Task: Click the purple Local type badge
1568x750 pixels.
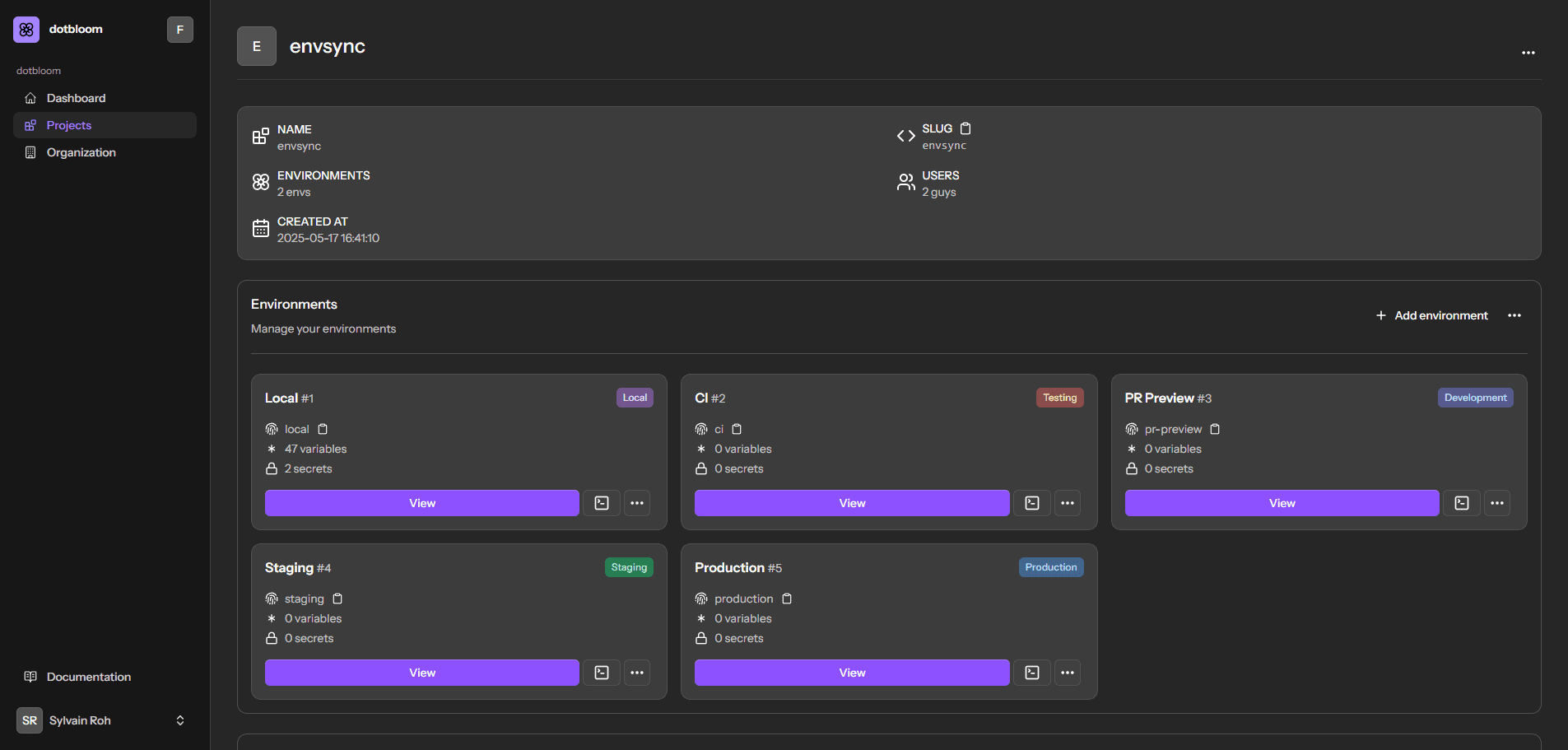Action: (635, 398)
